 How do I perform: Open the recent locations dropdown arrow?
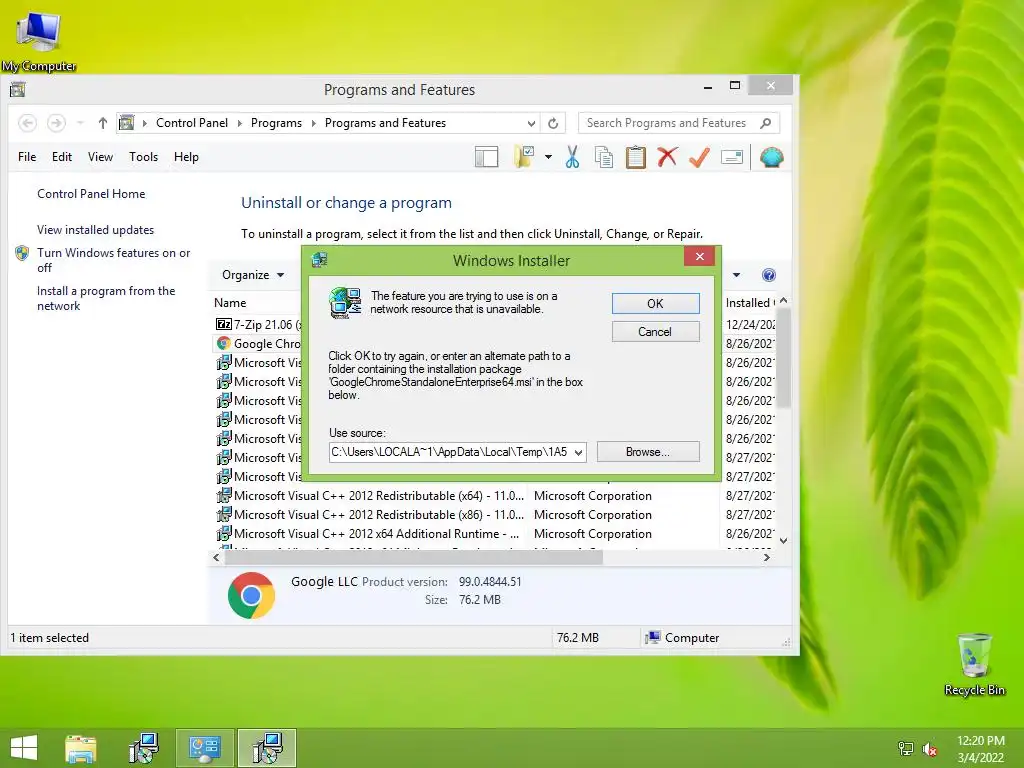80,123
